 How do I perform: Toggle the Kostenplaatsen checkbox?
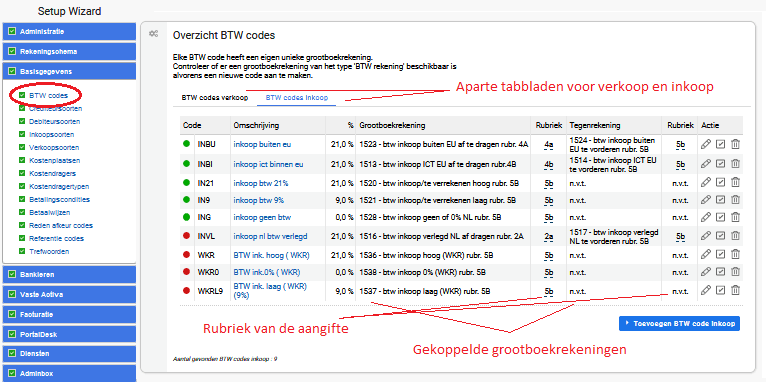21,160
